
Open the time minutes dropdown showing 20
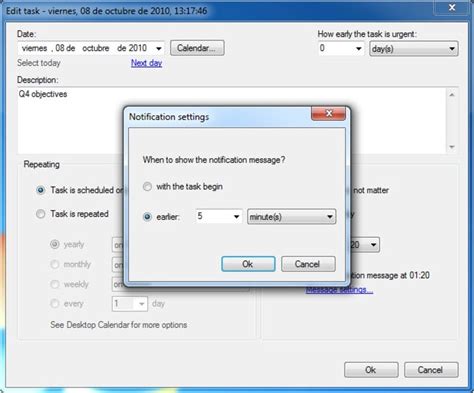pyautogui.click(x=373, y=245)
